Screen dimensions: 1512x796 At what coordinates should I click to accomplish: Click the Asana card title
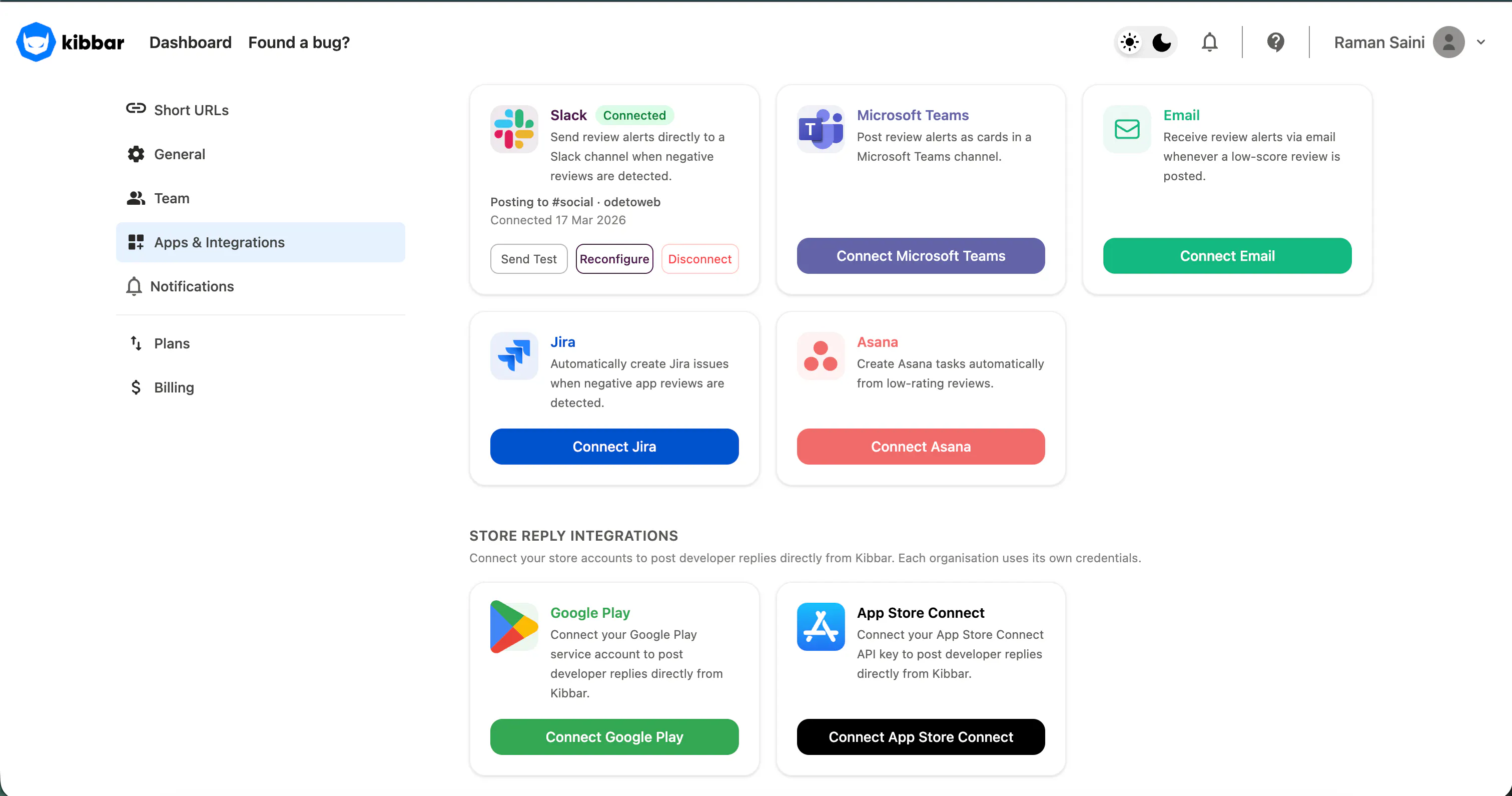click(877, 342)
